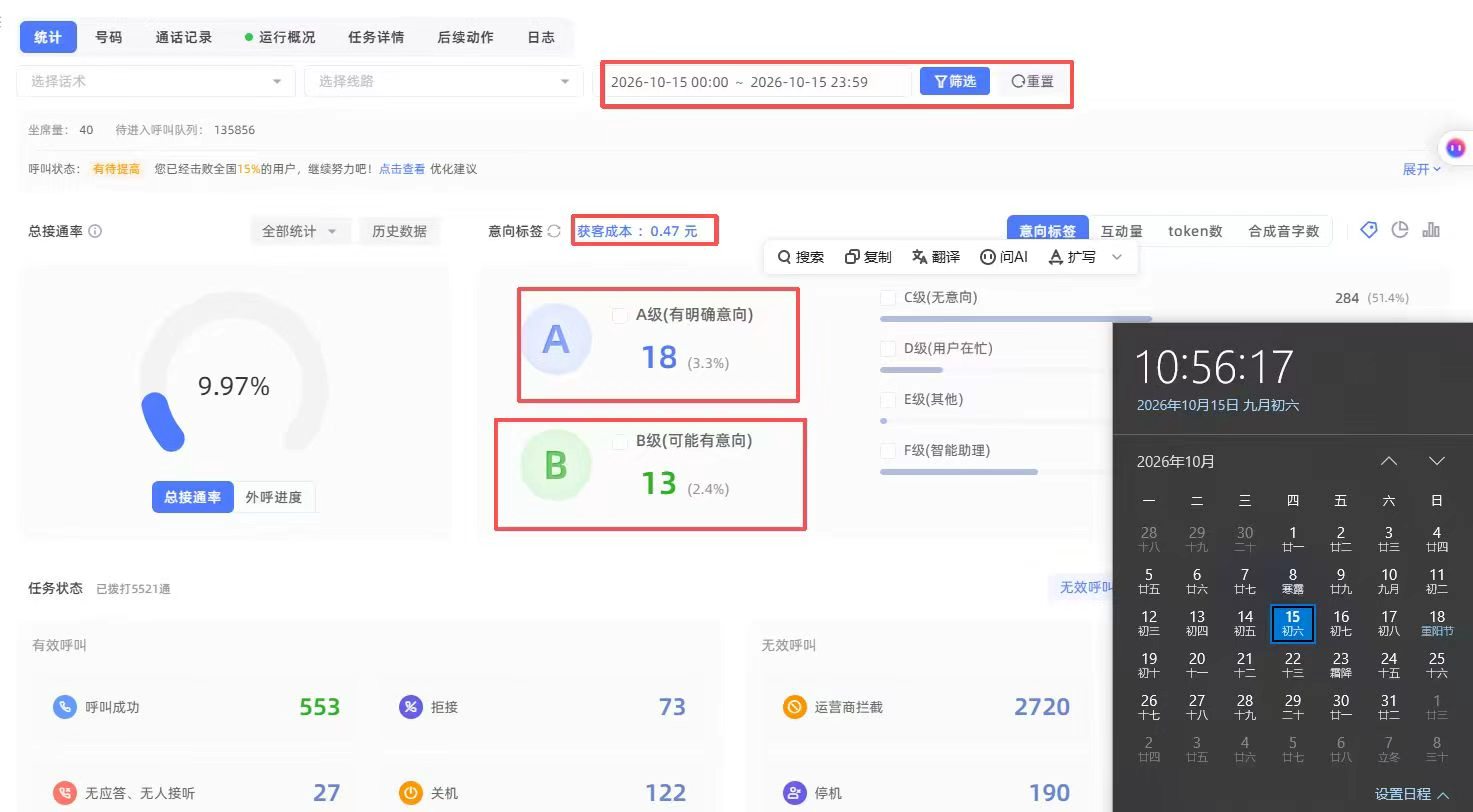This screenshot has height=812, width=1473.
Task: Check the B级(可能有意向) checkbox
Action: click(x=619, y=441)
